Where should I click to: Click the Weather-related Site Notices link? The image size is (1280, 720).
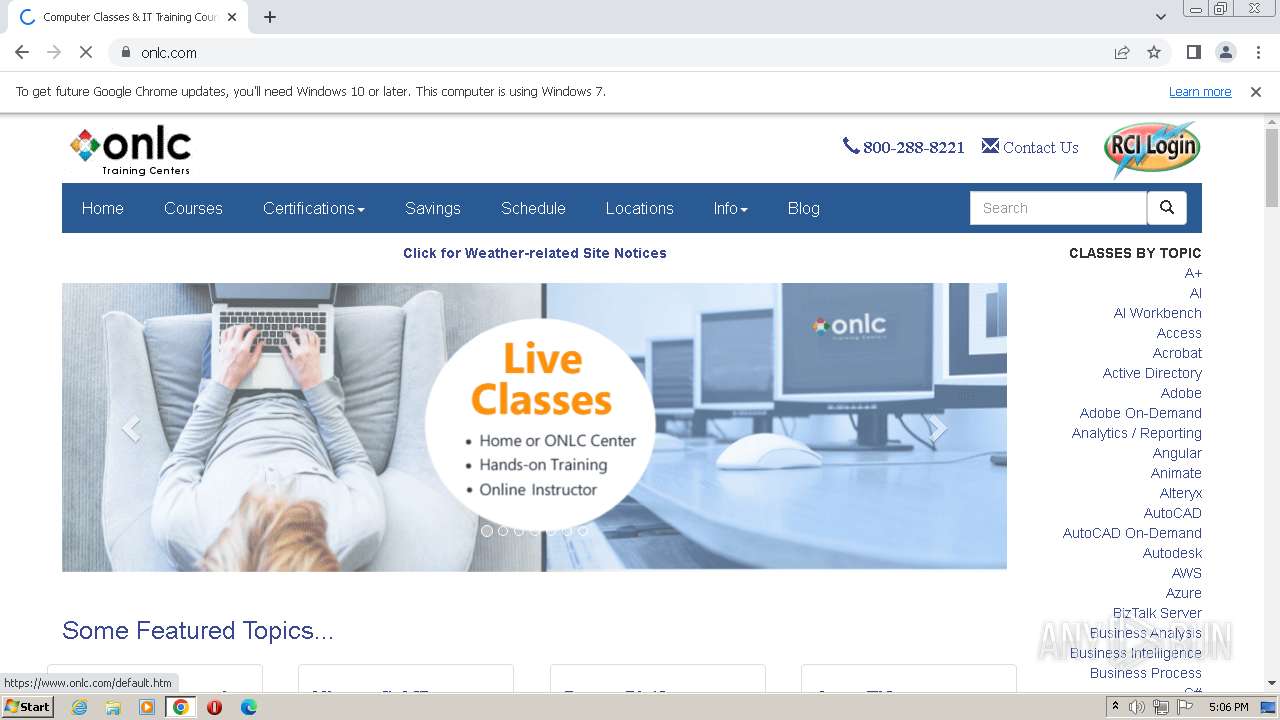click(535, 253)
